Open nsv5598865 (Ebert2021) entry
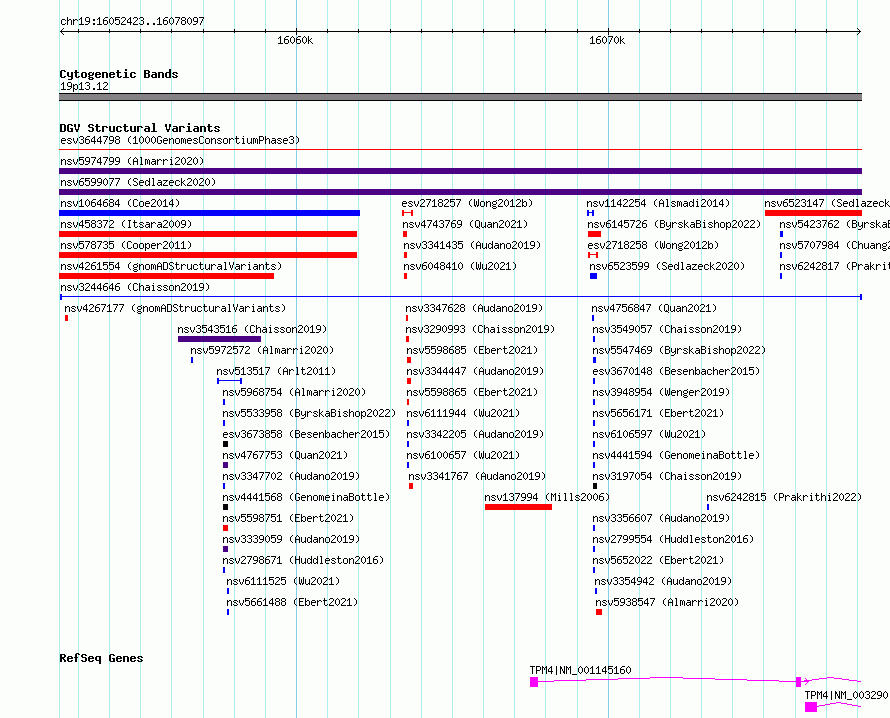The width and height of the screenshot is (890, 718). tap(472, 392)
